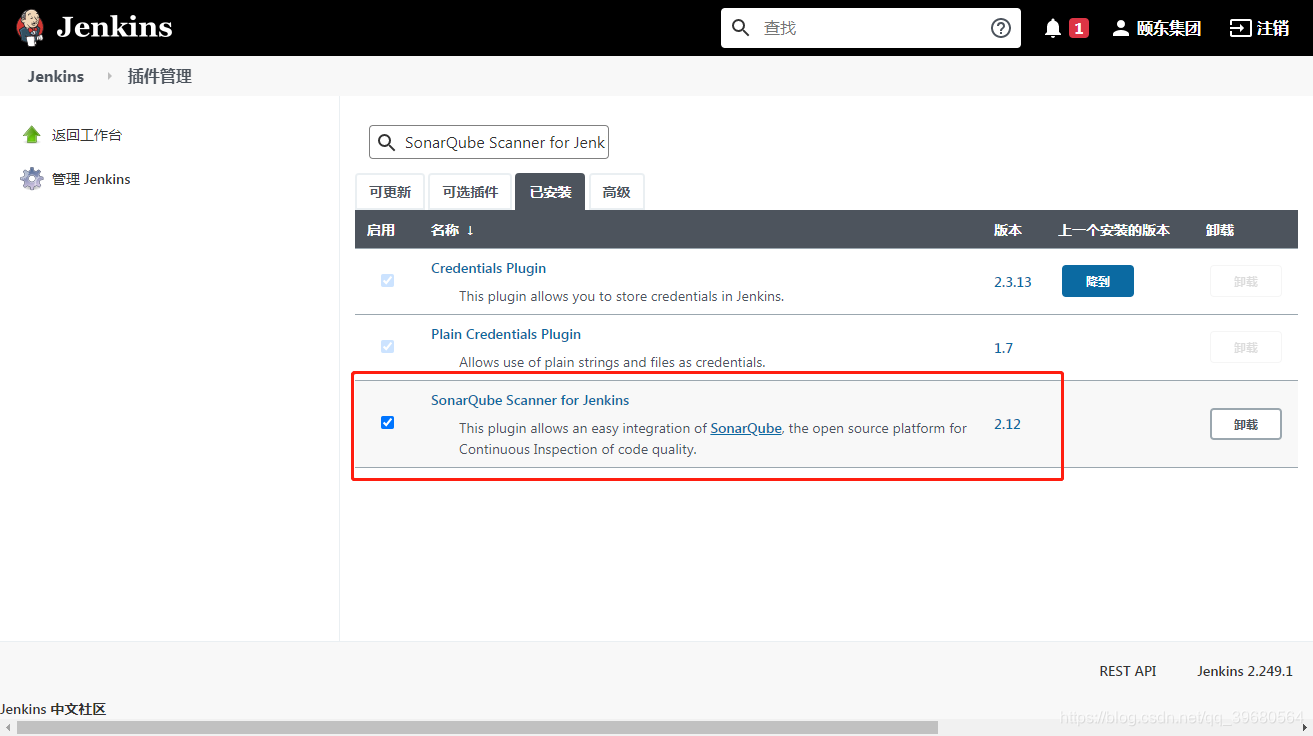Viewport: 1313px width, 736px height.
Task: Click 上一个安装的版本 column header
Action: [x=1114, y=230]
